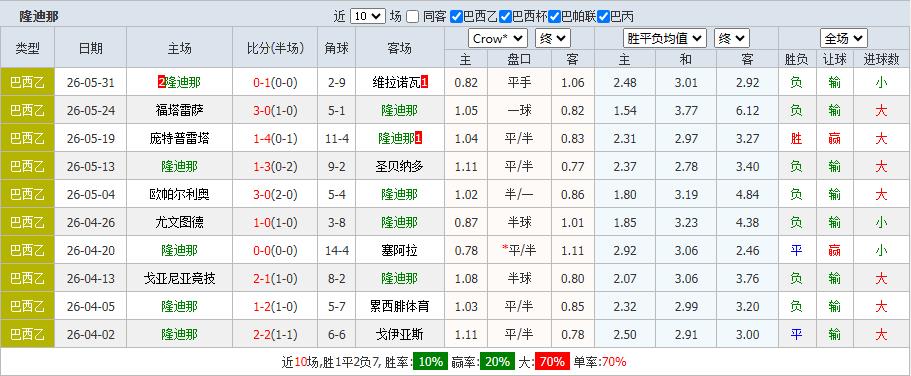911x376 pixels.
Task: Uncheck the 巴丙 league filter checkbox
Action: click(x=603, y=16)
